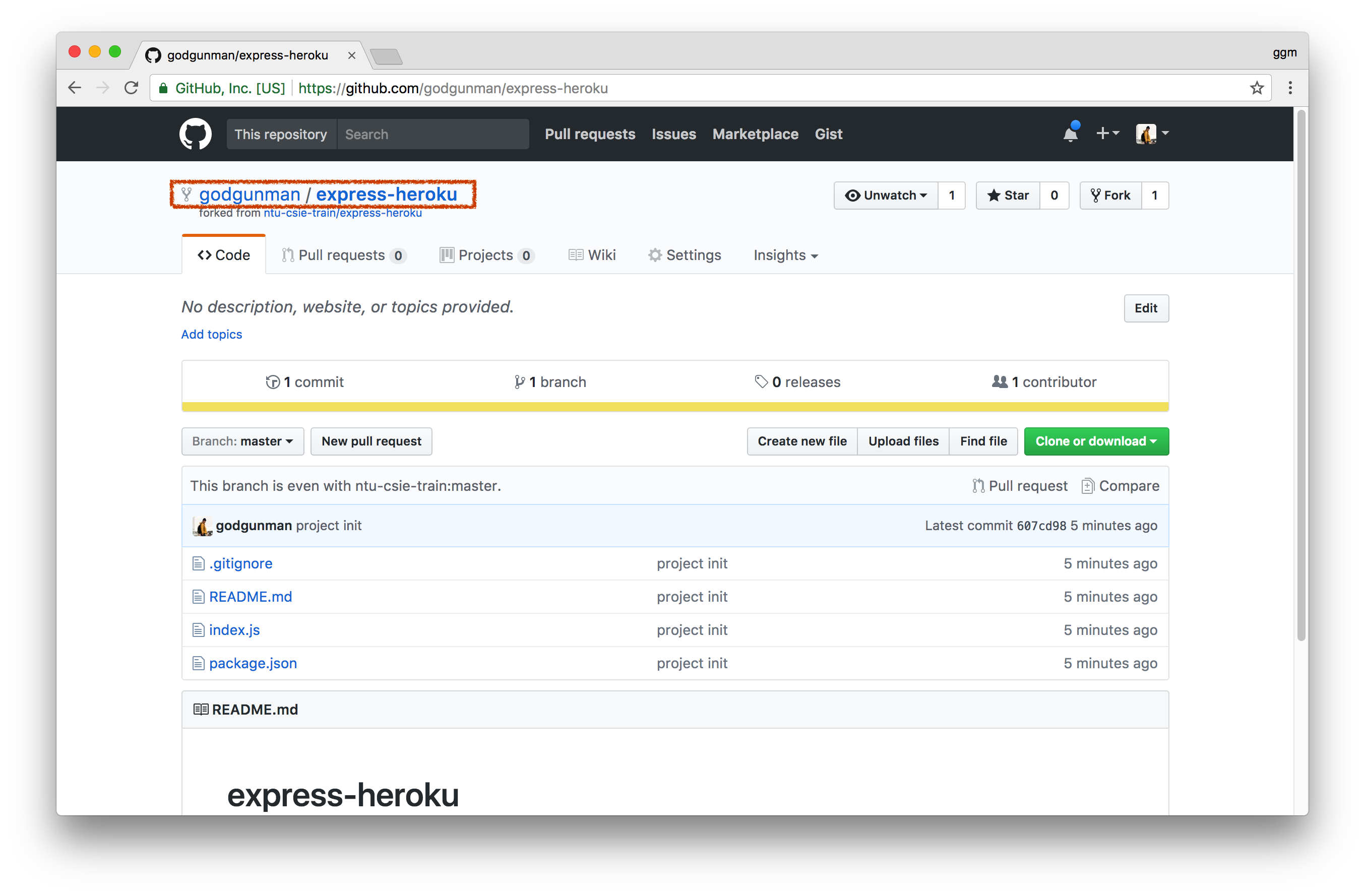Open the Projects tab
The height and width of the screenshot is (896, 1365).
coord(487,255)
